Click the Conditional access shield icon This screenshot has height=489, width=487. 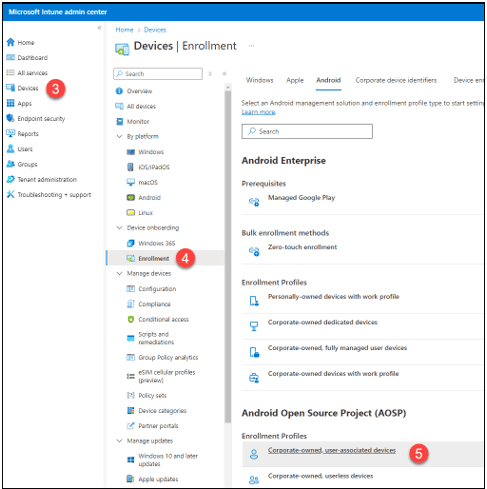pos(131,319)
